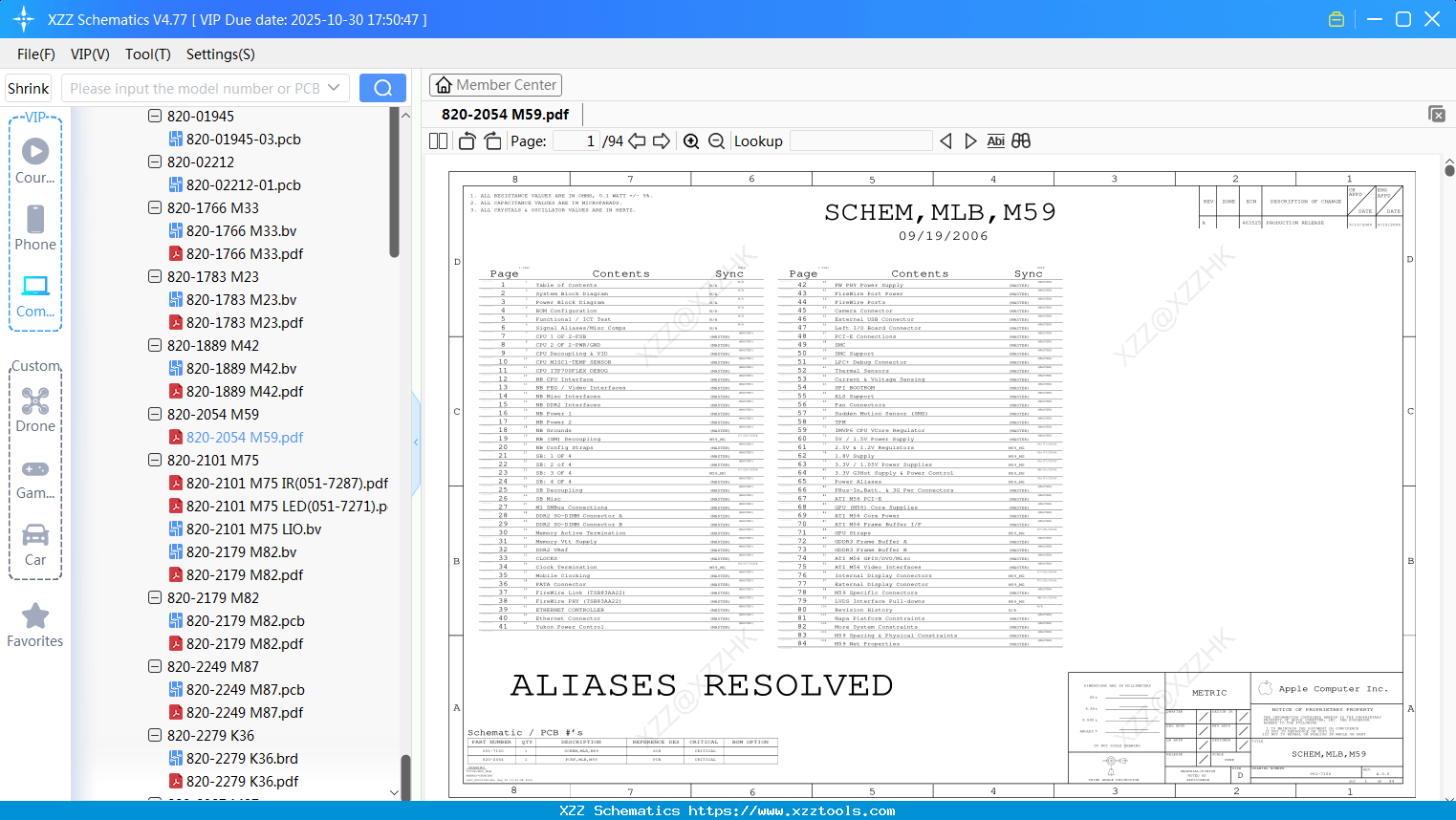Zoom out of the schematic
The image size is (1456, 820).
point(716,141)
